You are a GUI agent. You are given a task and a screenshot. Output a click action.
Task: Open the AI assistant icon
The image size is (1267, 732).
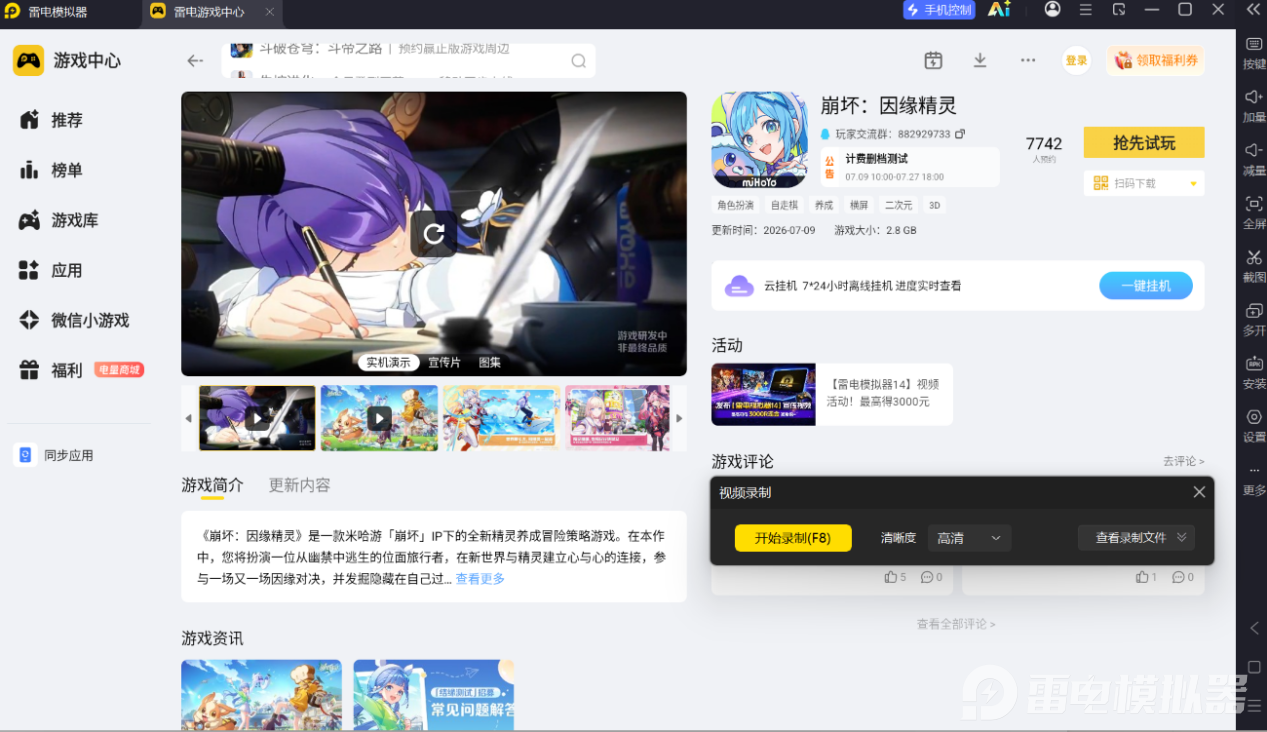click(x=999, y=9)
